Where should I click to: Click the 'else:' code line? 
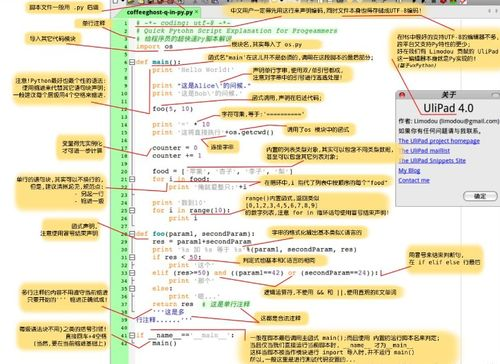coord(162,288)
